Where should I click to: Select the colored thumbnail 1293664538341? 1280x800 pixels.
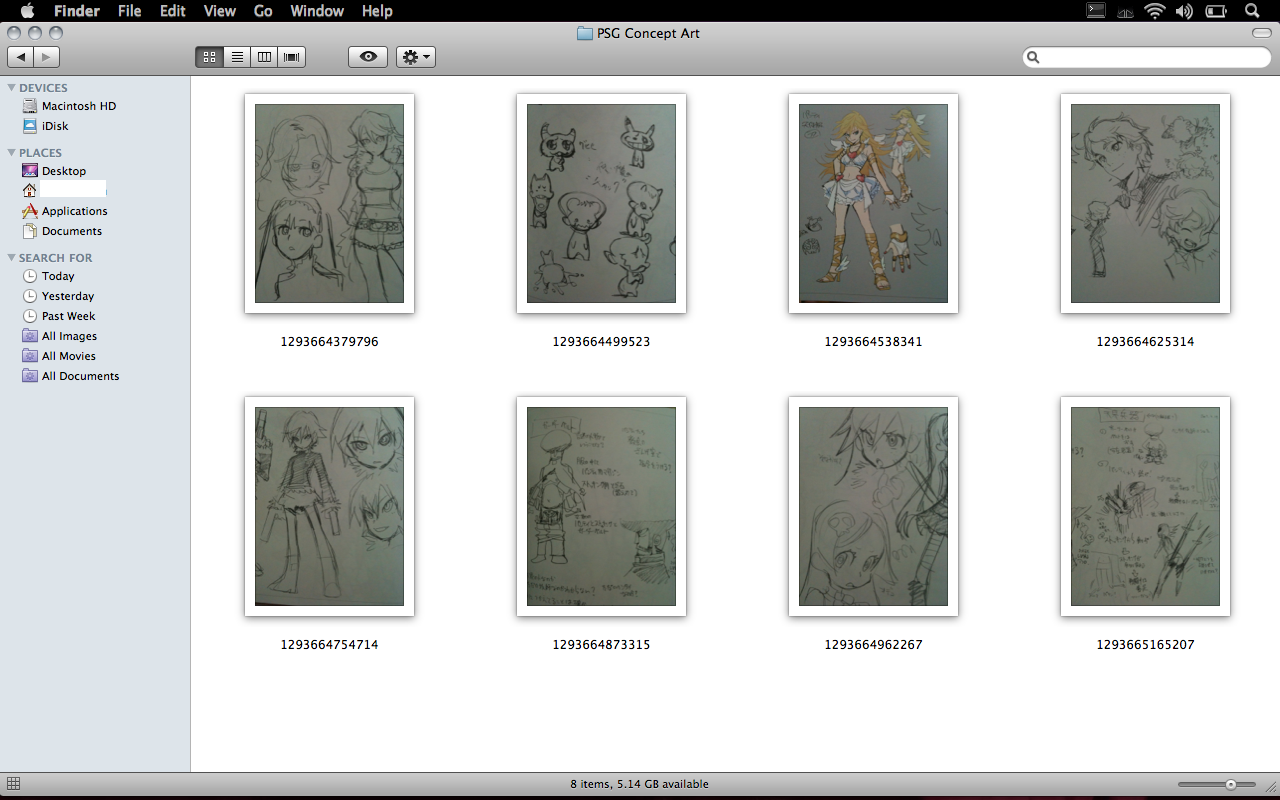[x=873, y=203]
